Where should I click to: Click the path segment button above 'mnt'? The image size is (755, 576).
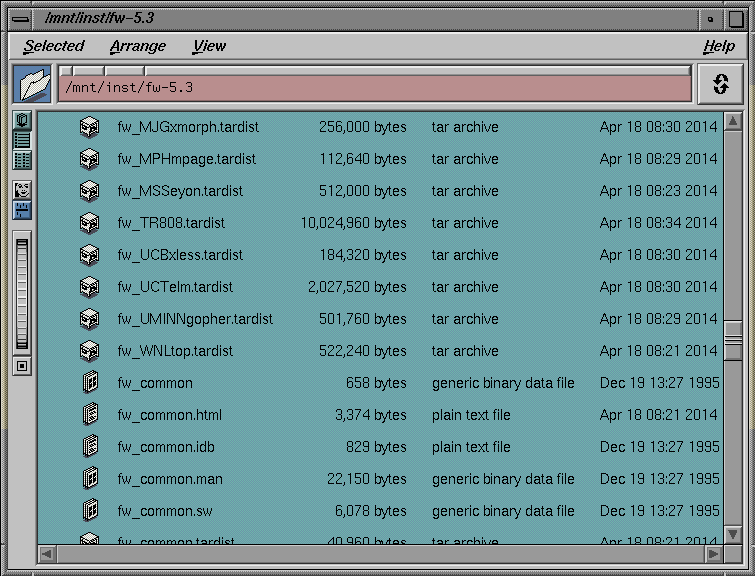[88, 71]
